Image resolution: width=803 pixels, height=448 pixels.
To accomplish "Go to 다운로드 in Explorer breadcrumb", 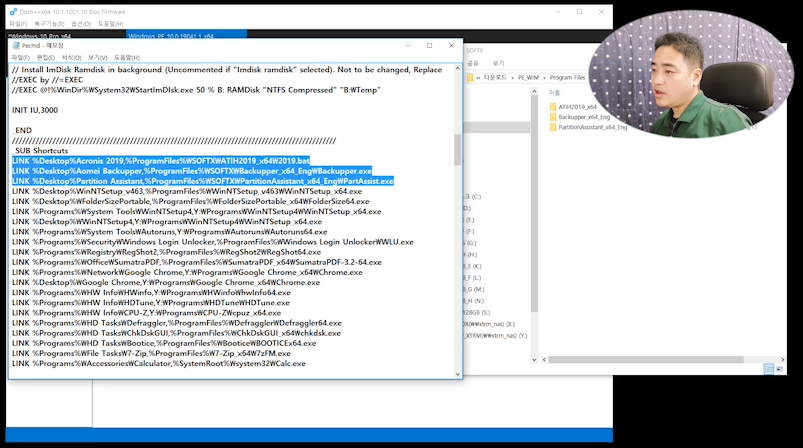I will click(495, 78).
